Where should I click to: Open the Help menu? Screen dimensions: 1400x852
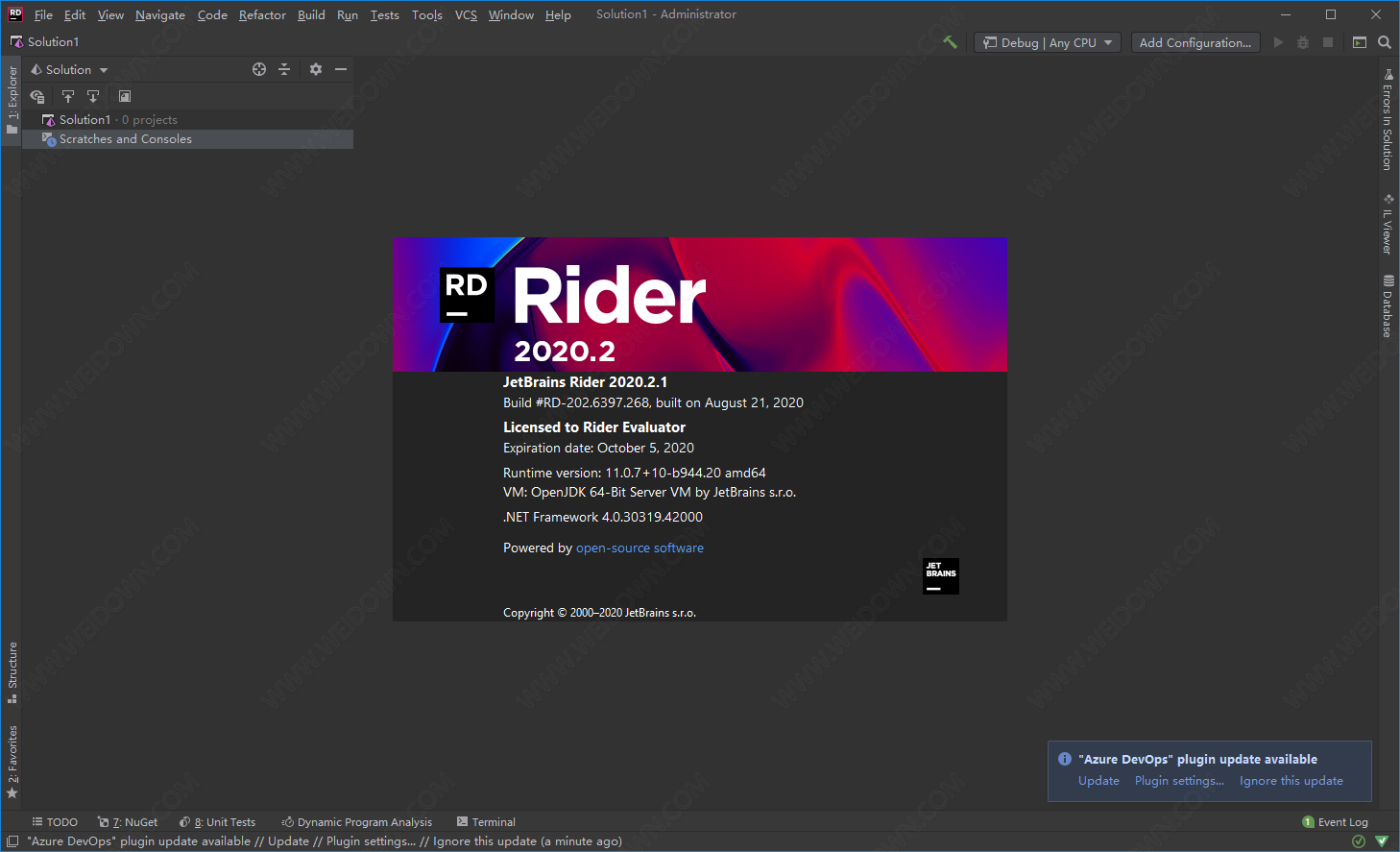click(x=558, y=14)
